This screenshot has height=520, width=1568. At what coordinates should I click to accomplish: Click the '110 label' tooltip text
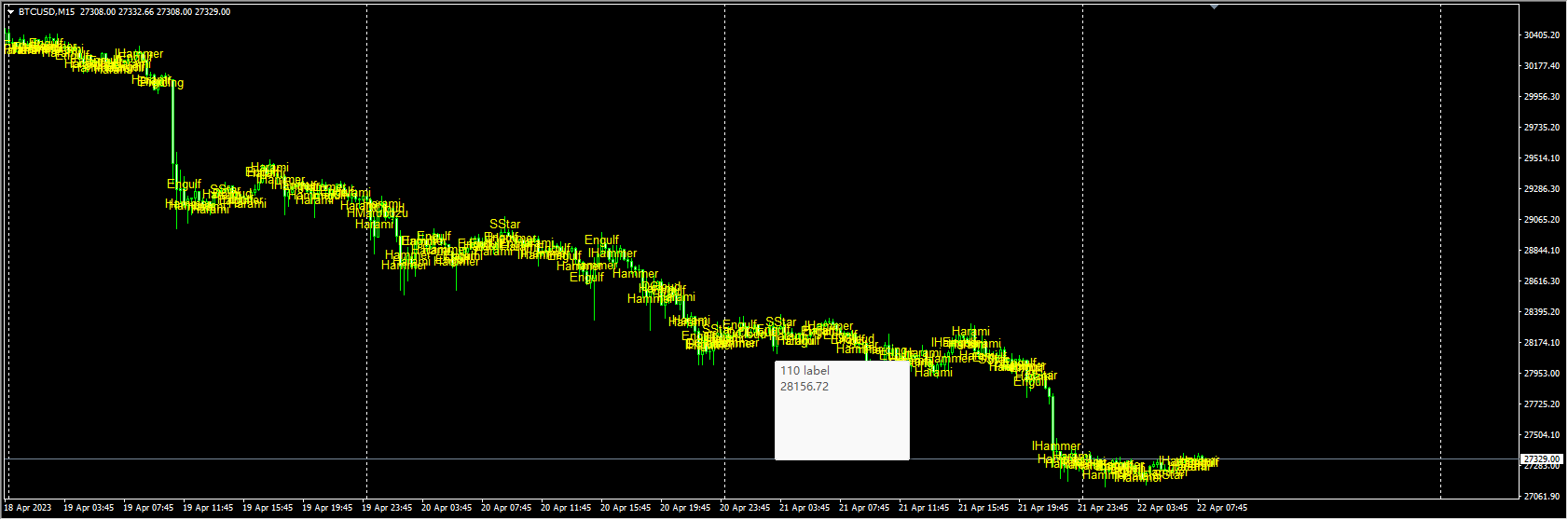(x=805, y=371)
